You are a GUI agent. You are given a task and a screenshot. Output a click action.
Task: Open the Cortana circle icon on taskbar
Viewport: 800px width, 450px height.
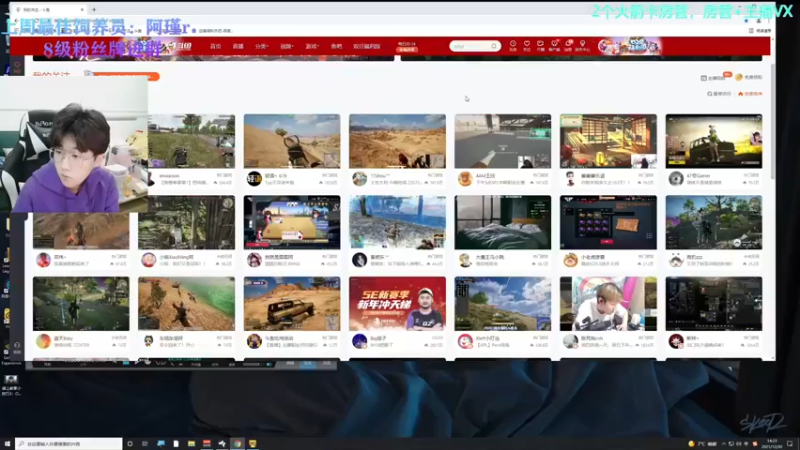click(x=130, y=444)
